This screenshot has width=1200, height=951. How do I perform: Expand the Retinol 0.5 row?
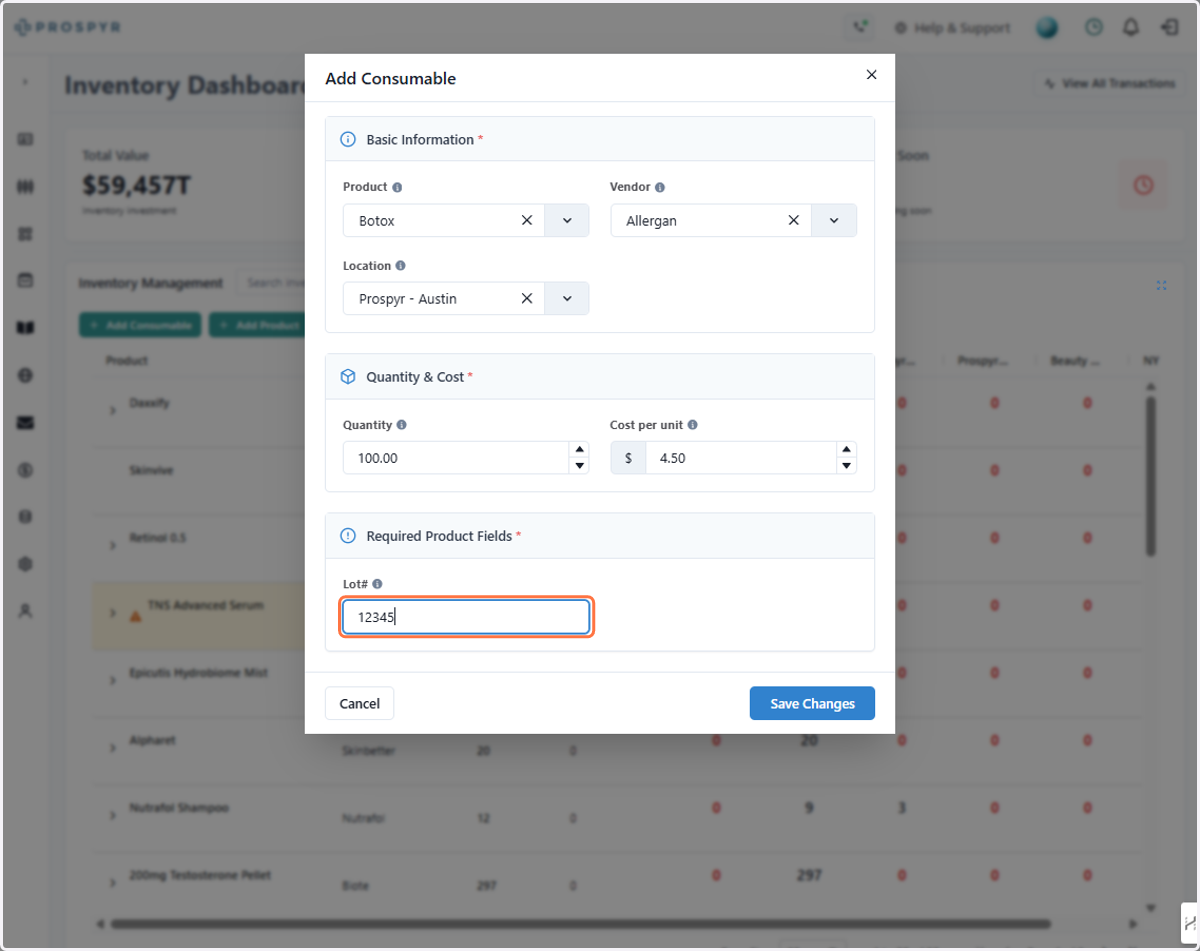pos(112,544)
